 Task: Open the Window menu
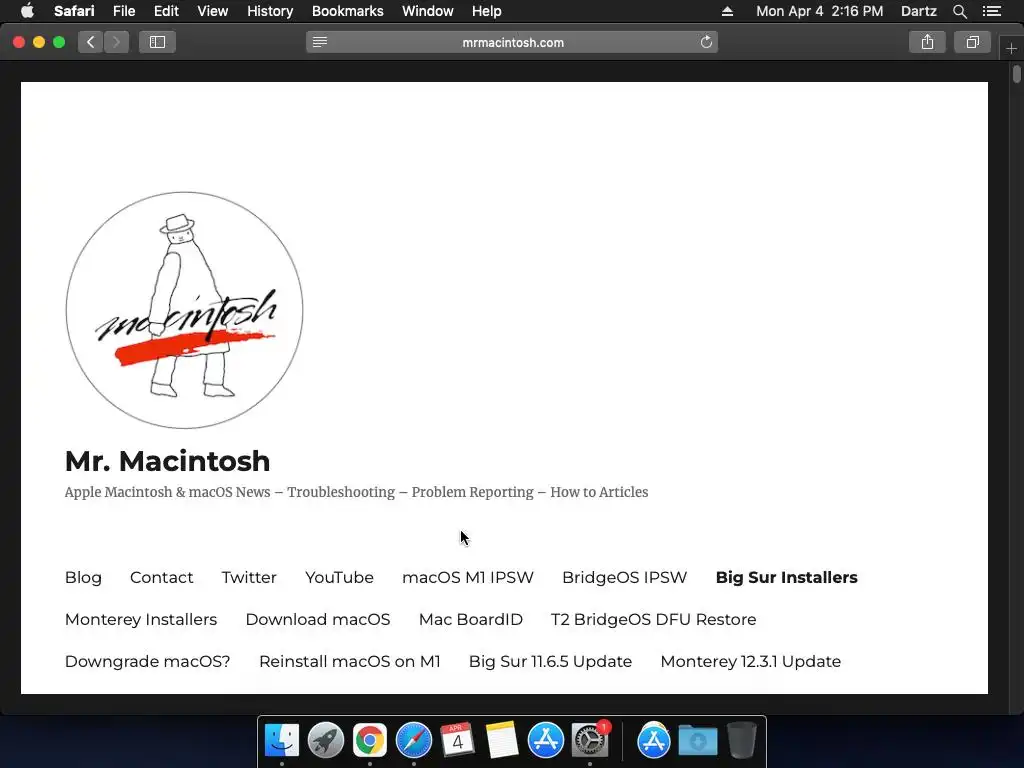[428, 11]
